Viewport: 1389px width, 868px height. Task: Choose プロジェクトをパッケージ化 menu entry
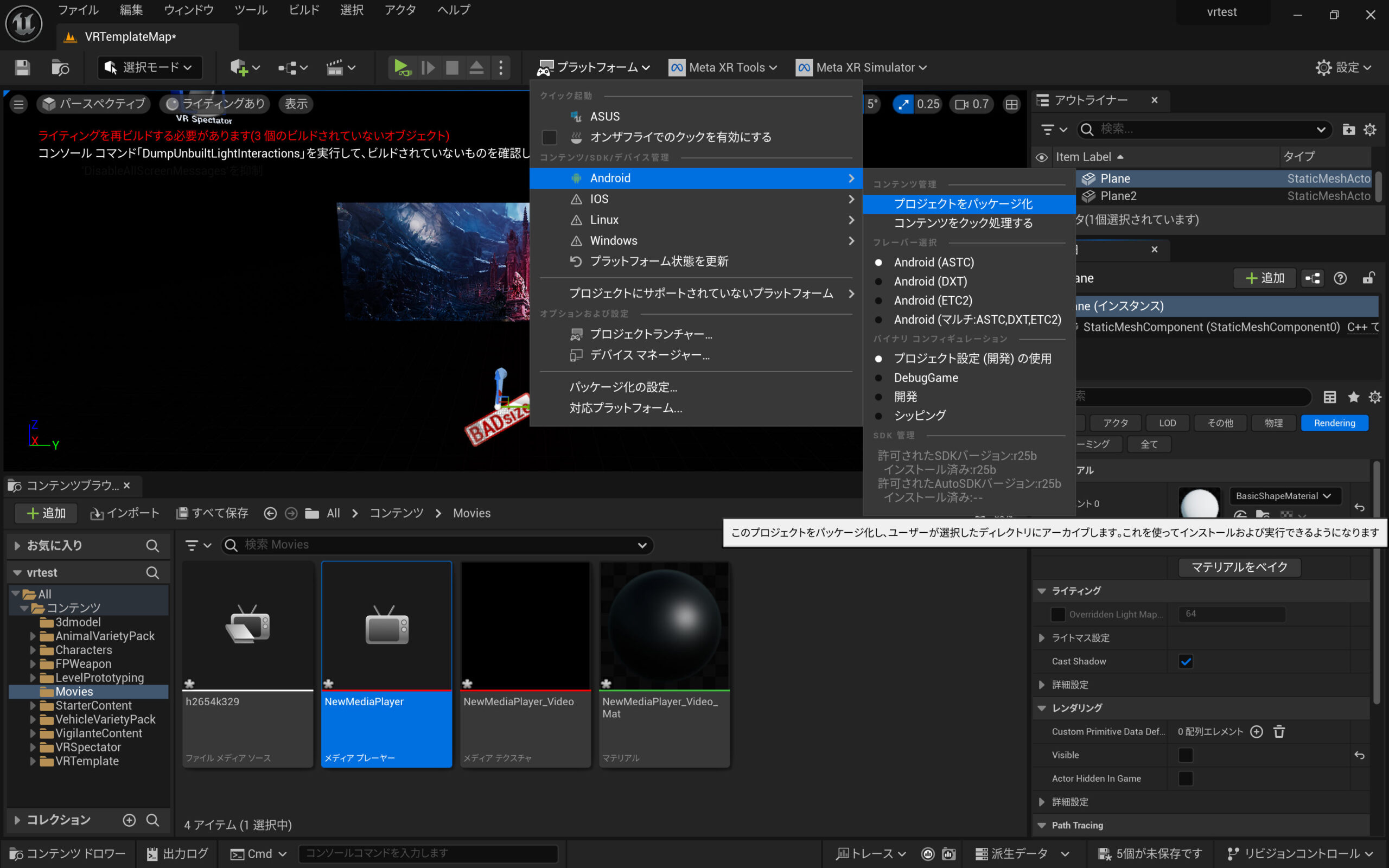[x=963, y=204]
